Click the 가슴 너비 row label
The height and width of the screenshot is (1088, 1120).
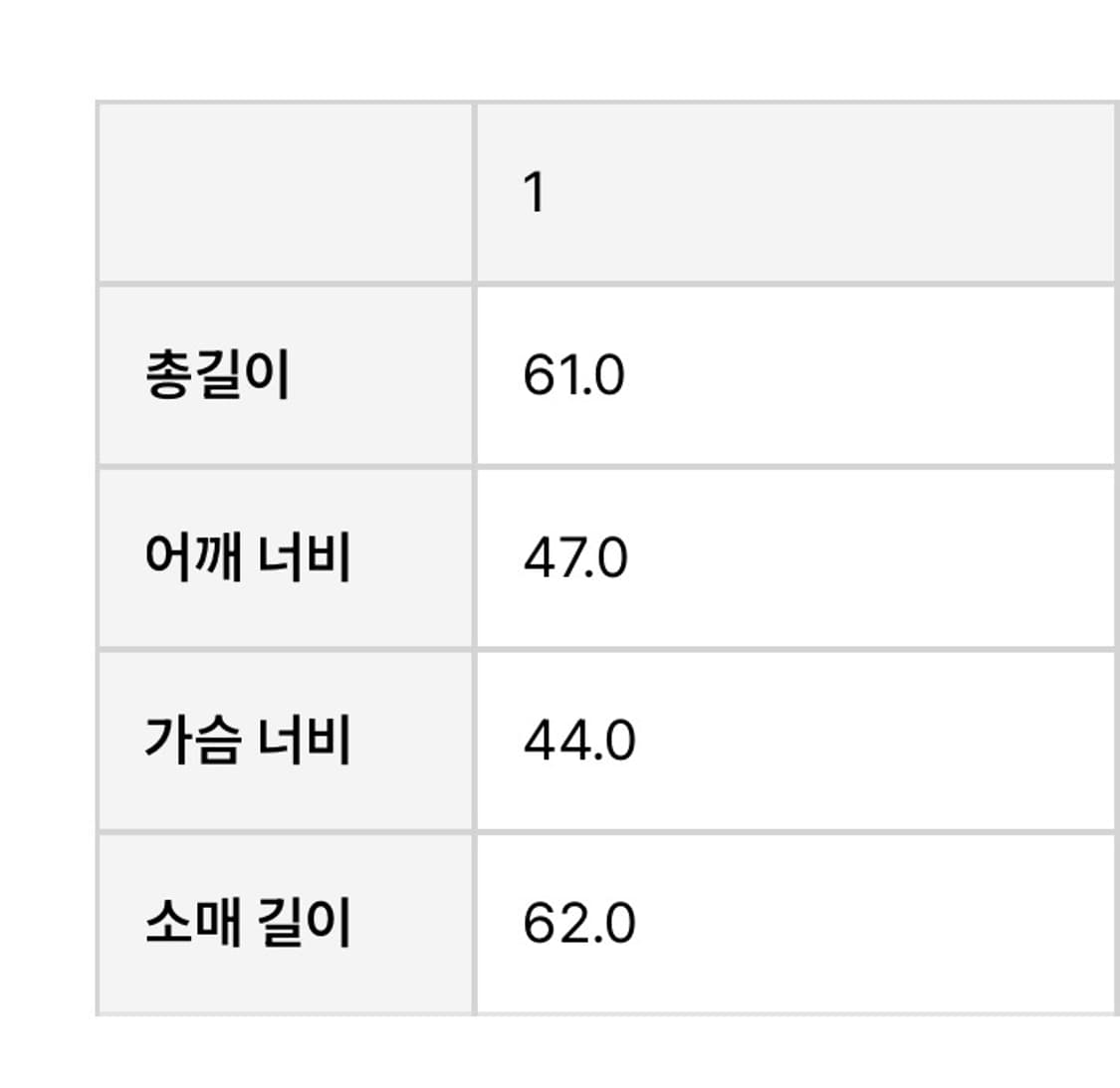point(248,741)
